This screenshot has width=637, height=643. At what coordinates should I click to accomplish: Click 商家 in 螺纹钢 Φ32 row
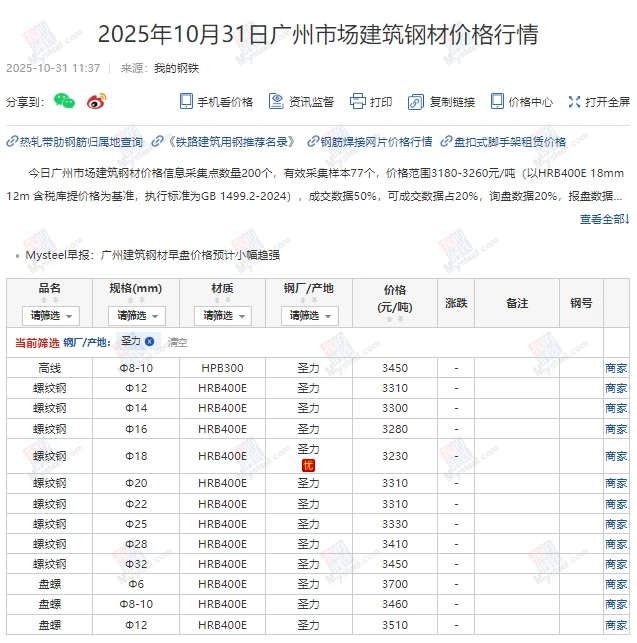(616, 564)
